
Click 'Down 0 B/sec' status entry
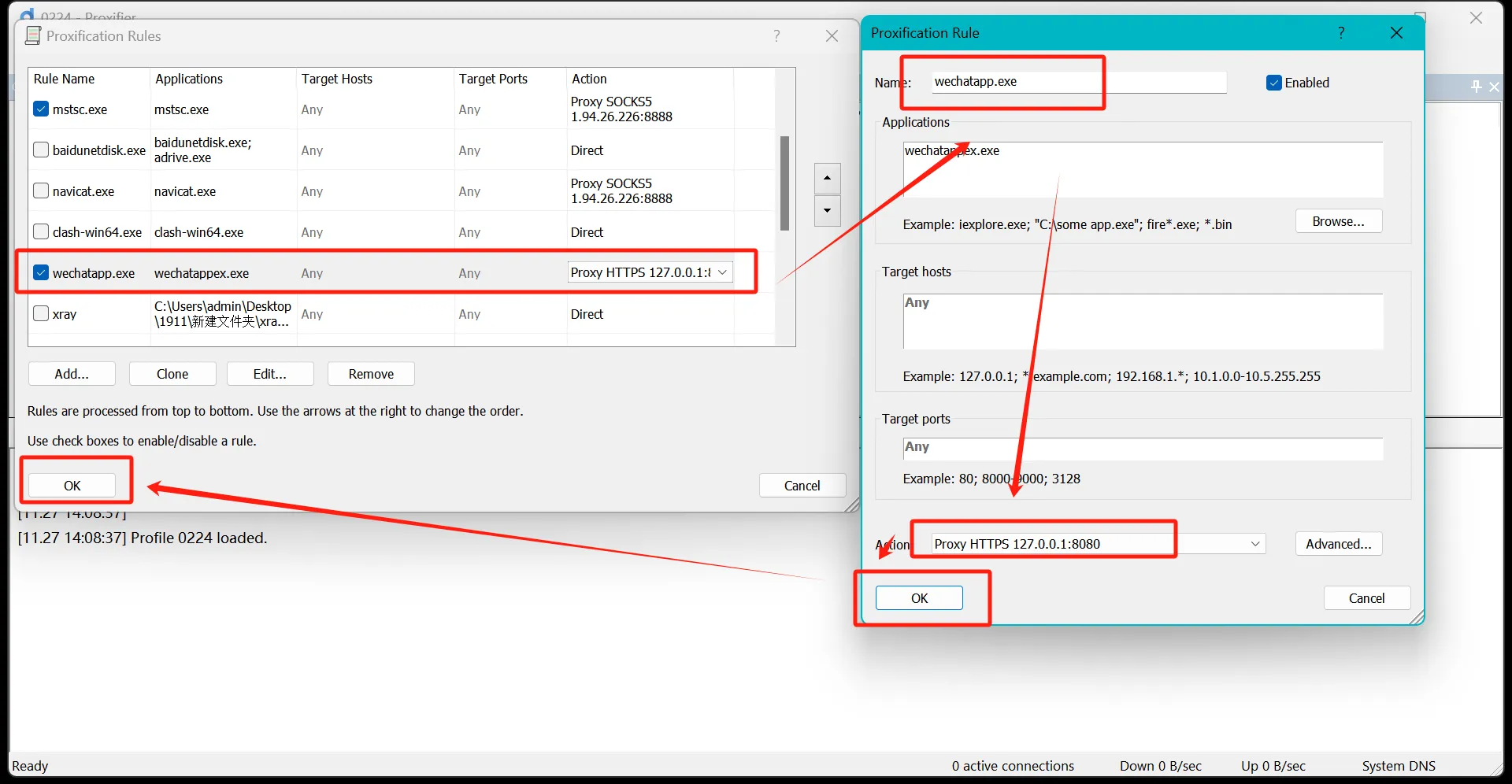(x=1161, y=766)
